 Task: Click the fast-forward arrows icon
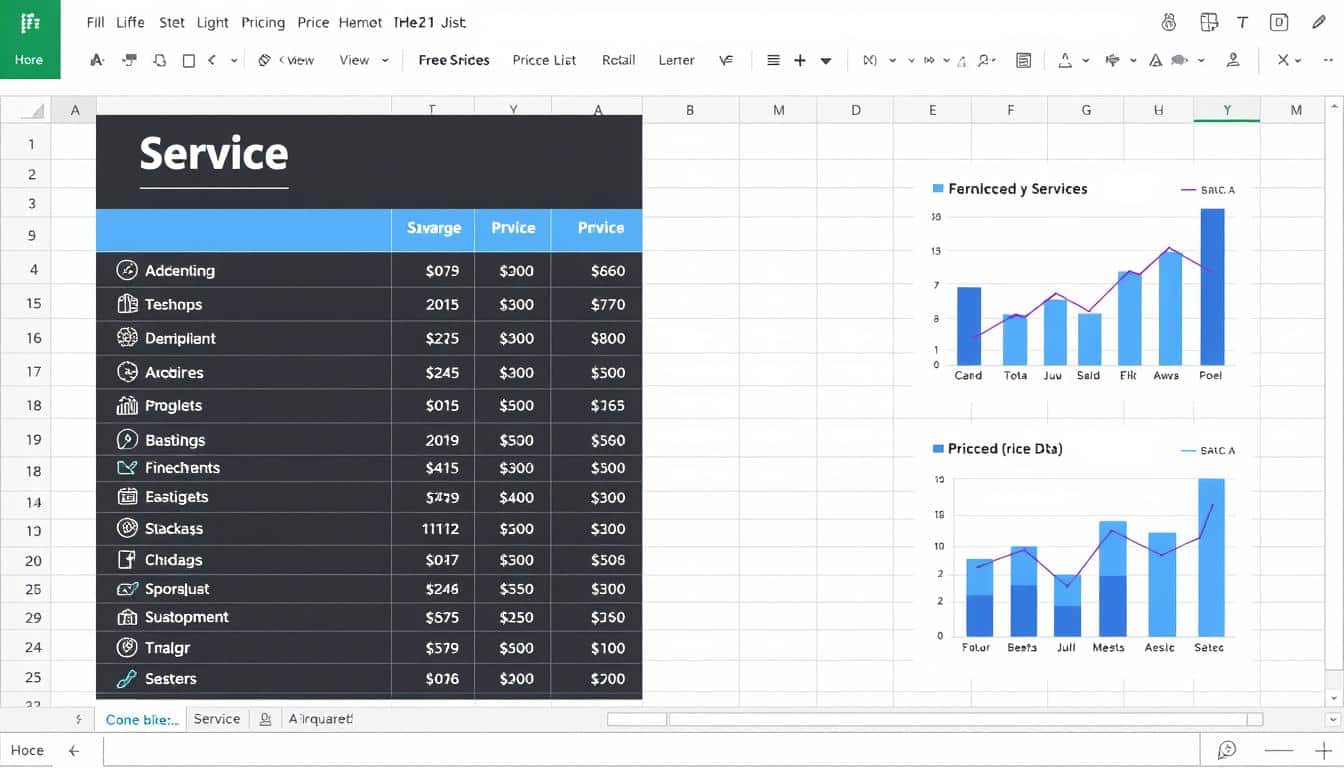coord(930,60)
